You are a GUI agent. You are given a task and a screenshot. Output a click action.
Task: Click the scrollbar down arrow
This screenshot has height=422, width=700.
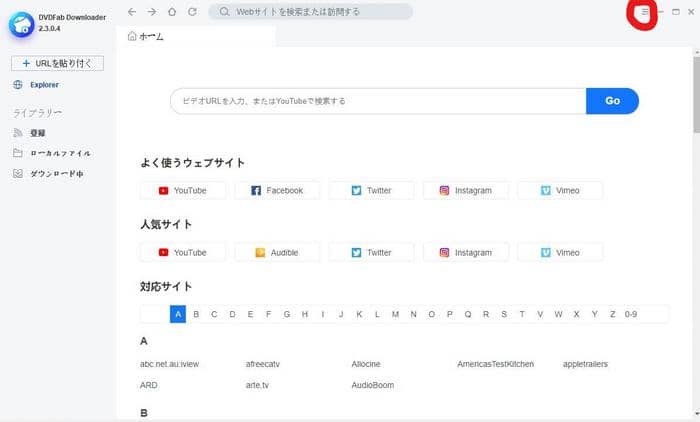696,414
